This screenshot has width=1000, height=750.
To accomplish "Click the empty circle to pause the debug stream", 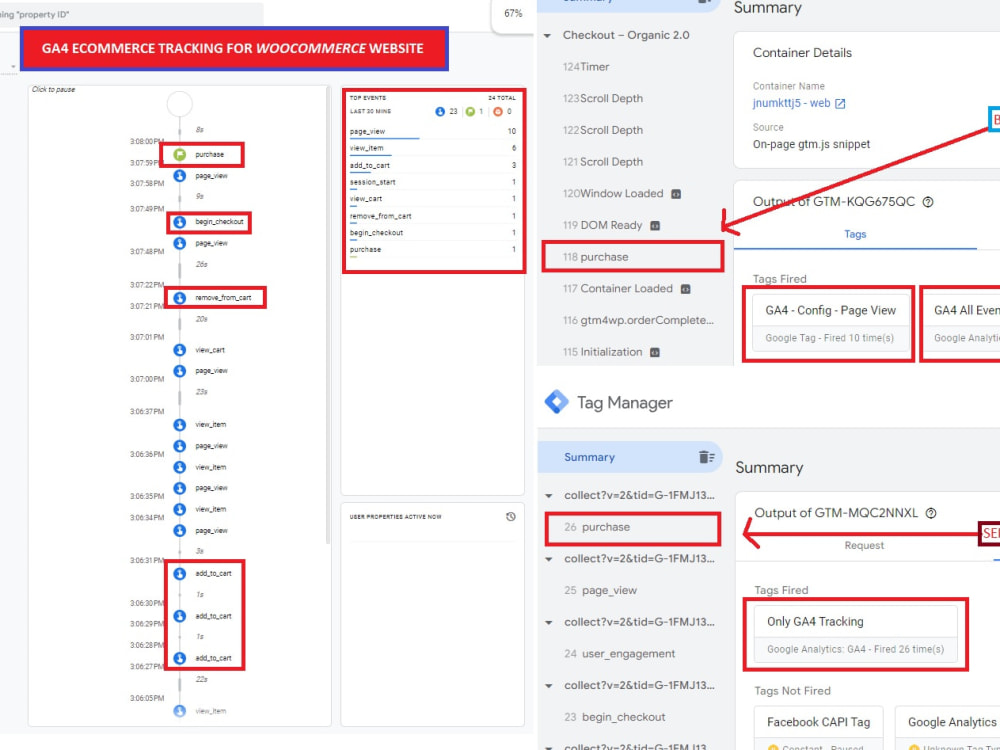I will pos(180,104).
